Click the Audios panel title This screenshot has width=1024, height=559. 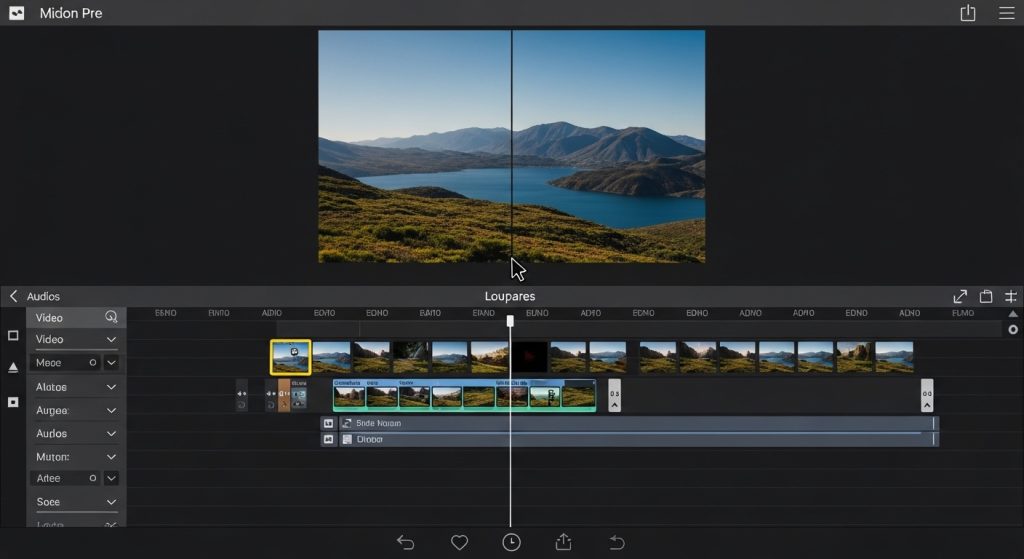(x=43, y=296)
